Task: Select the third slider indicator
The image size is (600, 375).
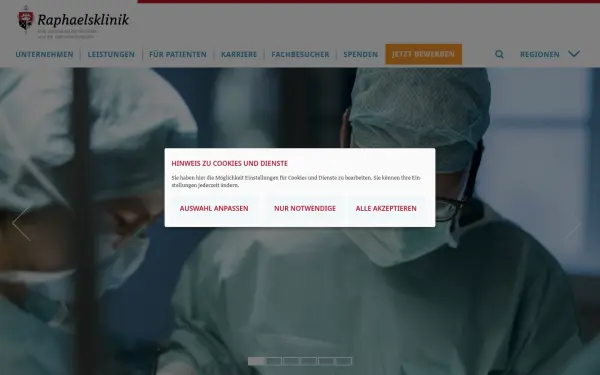Action: point(291,361)
